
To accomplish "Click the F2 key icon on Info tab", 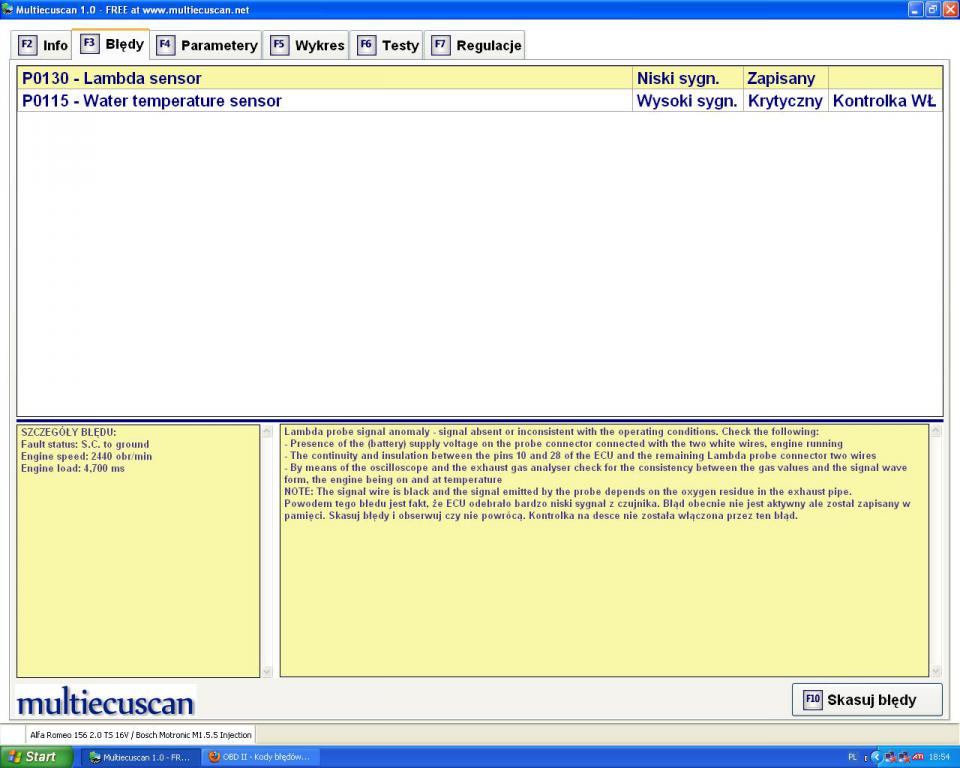I will tap(27, 45).
